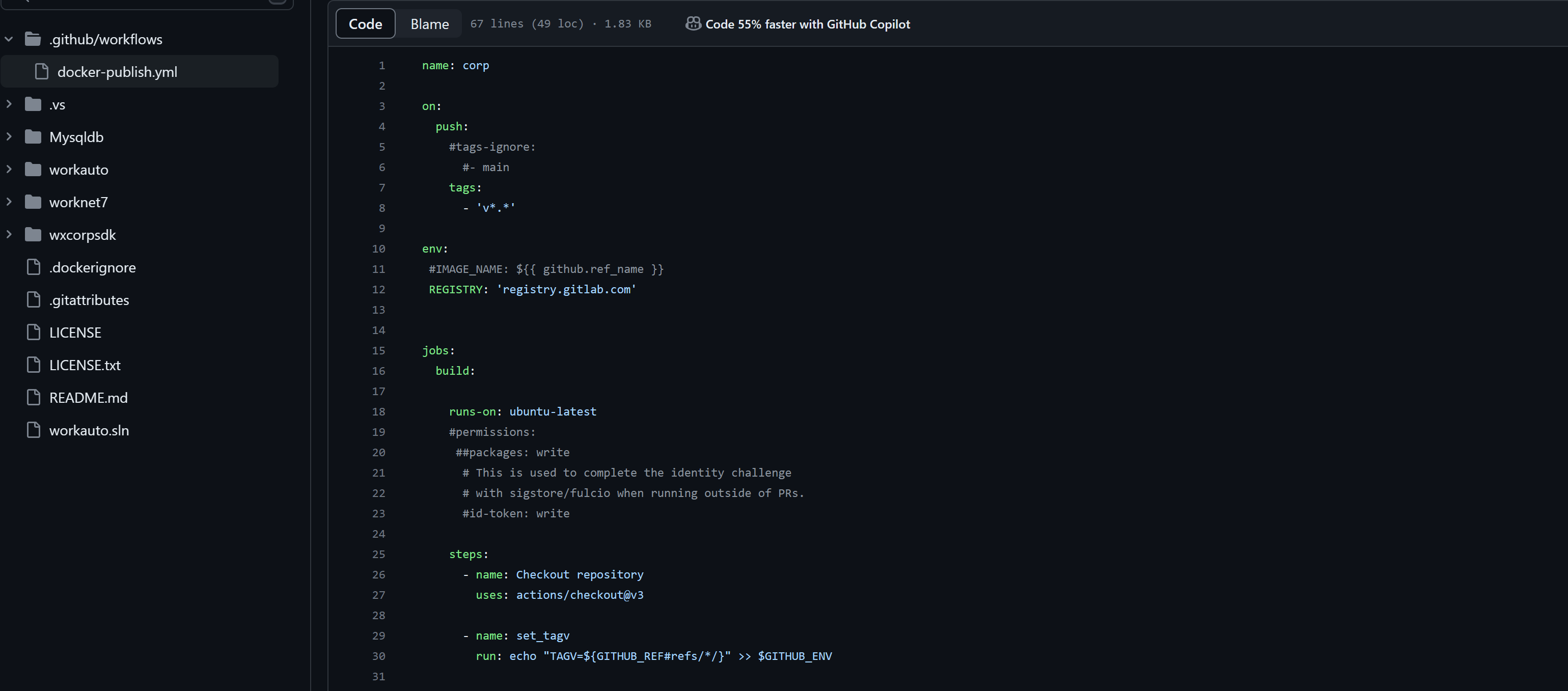Expand the Mysqldb folder chevron

[9, 137]
